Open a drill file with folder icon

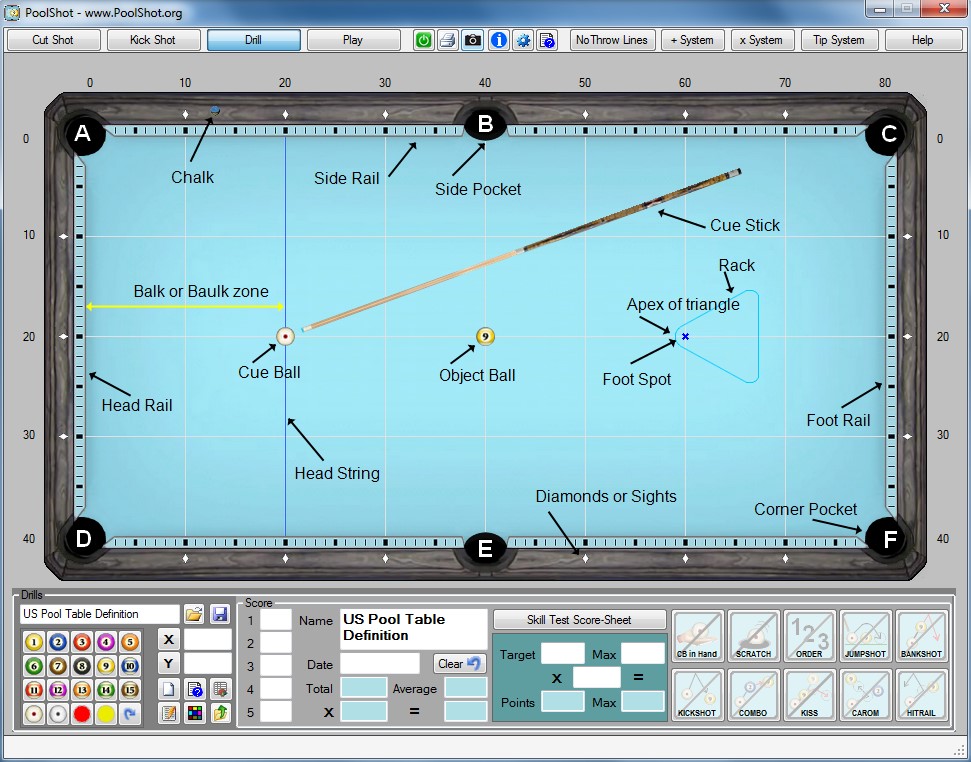click(194, 614)
